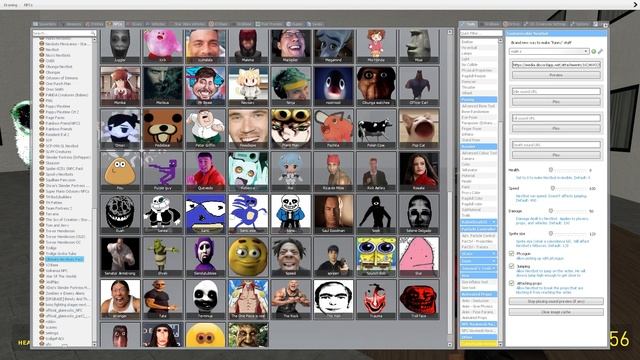The width and height of the screenshot is (640, 360).
Task: Select the Ricardo Milos icon
Action: click(333, 171)
